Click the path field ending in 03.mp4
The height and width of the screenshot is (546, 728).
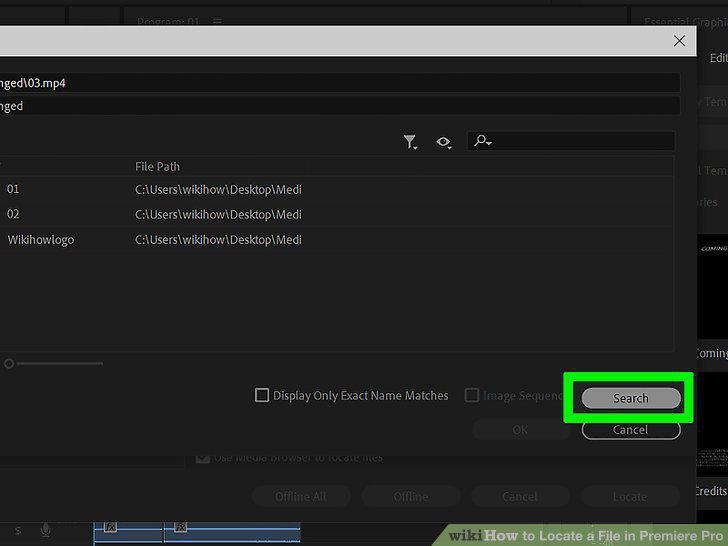click(340, 83)
